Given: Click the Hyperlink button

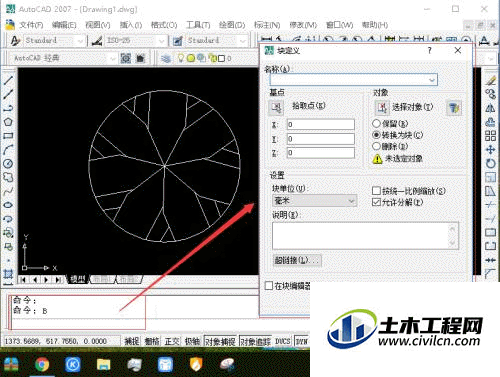Looking at the screenshot, I should click(x=297, y=260).
